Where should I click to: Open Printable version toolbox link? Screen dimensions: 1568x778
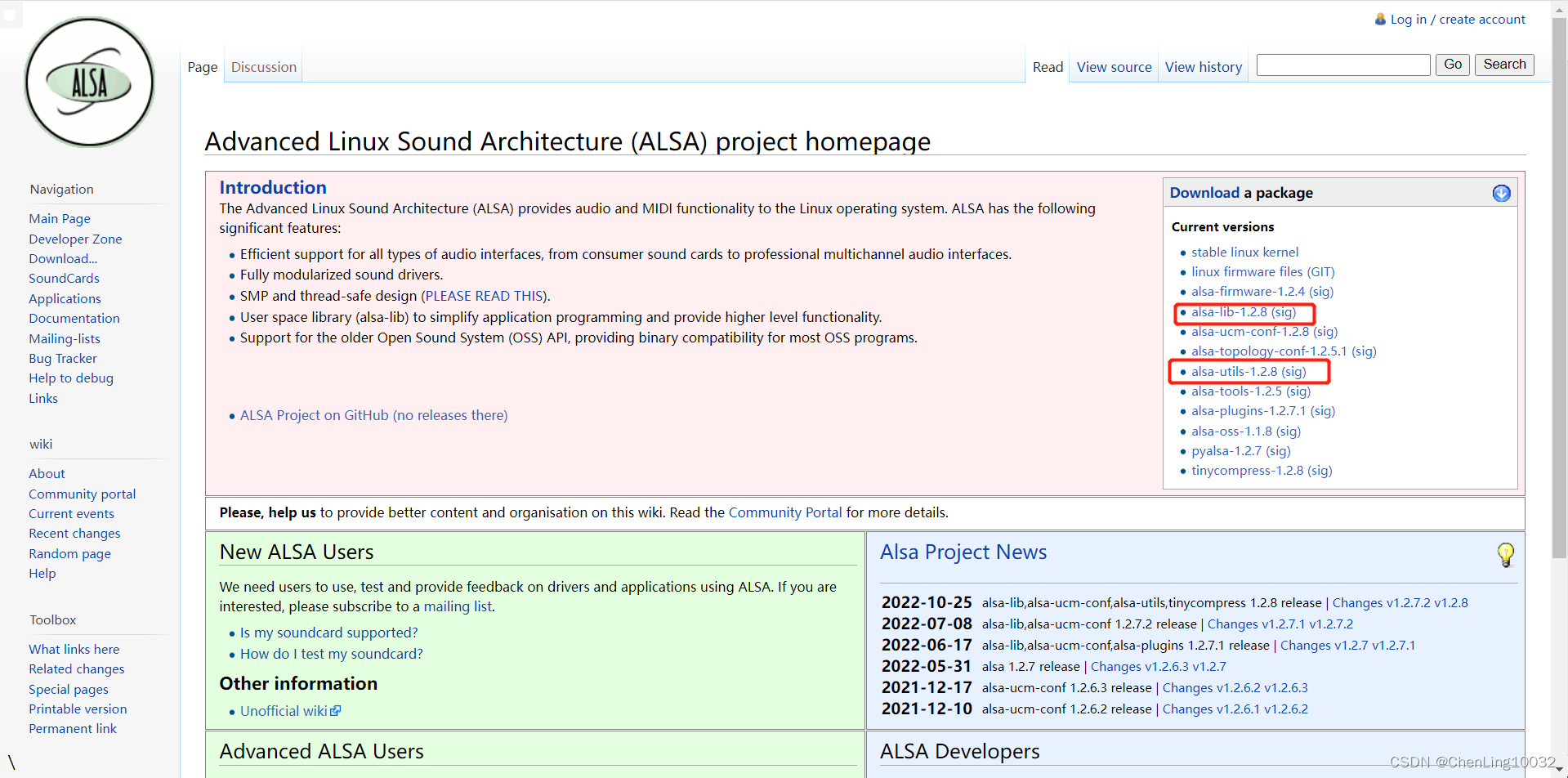click(x=78, y=709)
